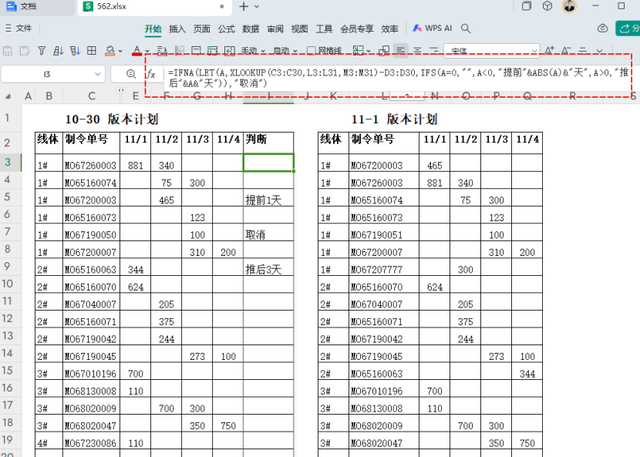
Task: Click the window tiles icon in title bar
Action: pos(527,6)
